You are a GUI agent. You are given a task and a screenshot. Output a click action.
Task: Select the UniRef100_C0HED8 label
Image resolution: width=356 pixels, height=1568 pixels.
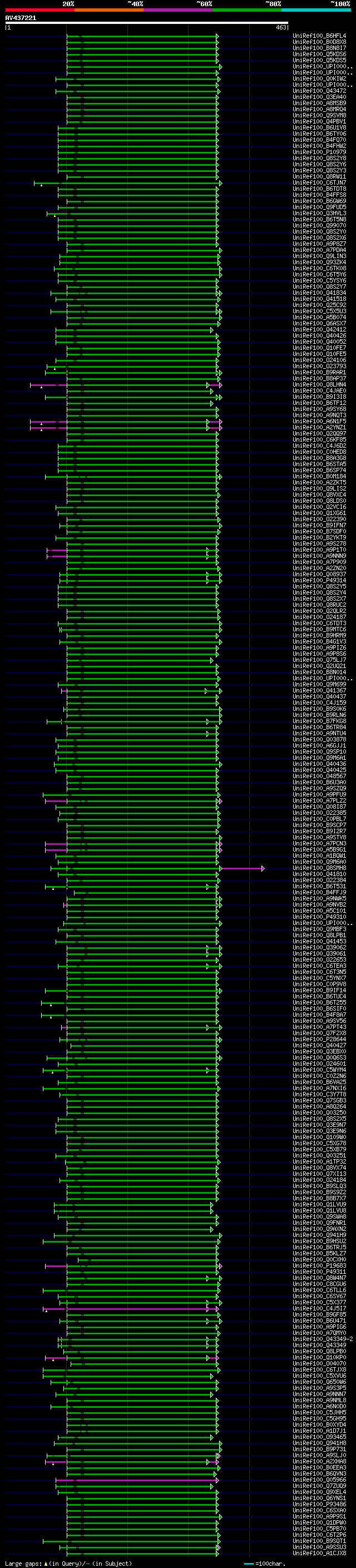(319, 452)
